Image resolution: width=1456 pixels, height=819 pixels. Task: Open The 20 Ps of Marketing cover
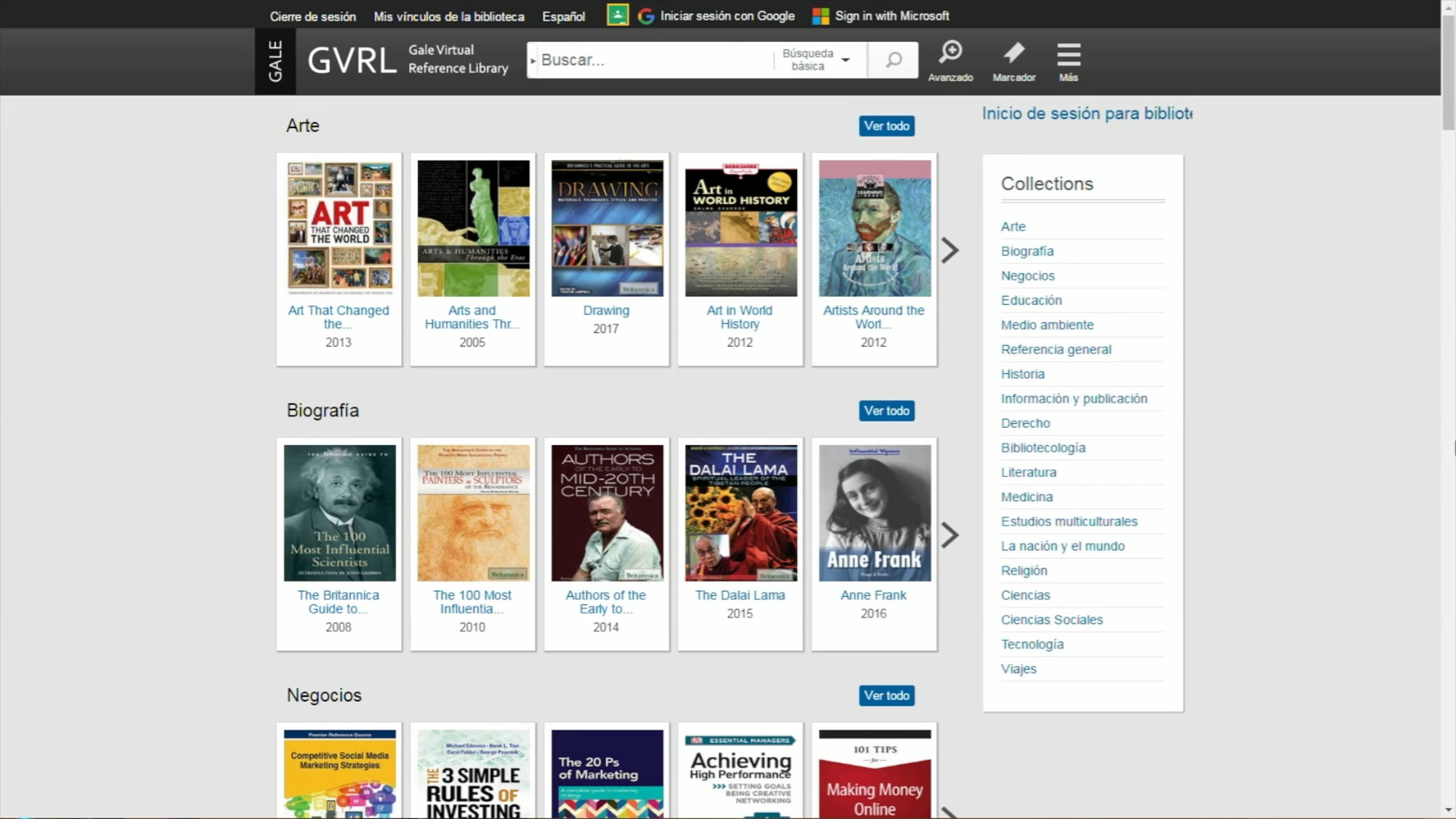pyautogui.click(x=607, y=774)
